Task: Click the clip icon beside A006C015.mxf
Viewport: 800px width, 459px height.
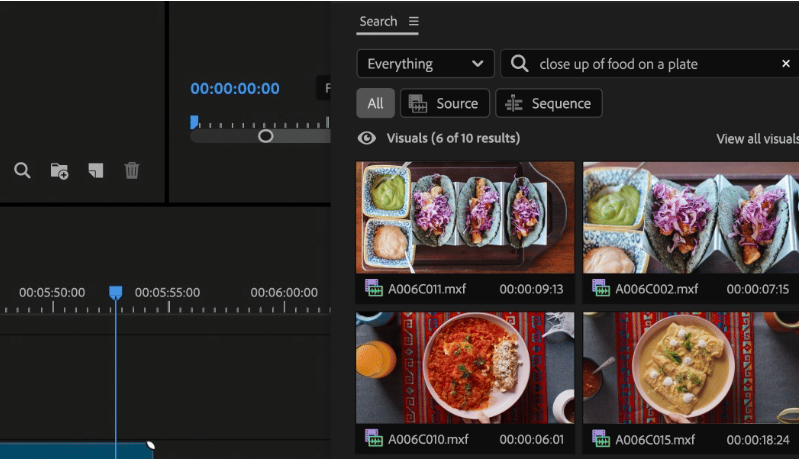Action: 601,438
